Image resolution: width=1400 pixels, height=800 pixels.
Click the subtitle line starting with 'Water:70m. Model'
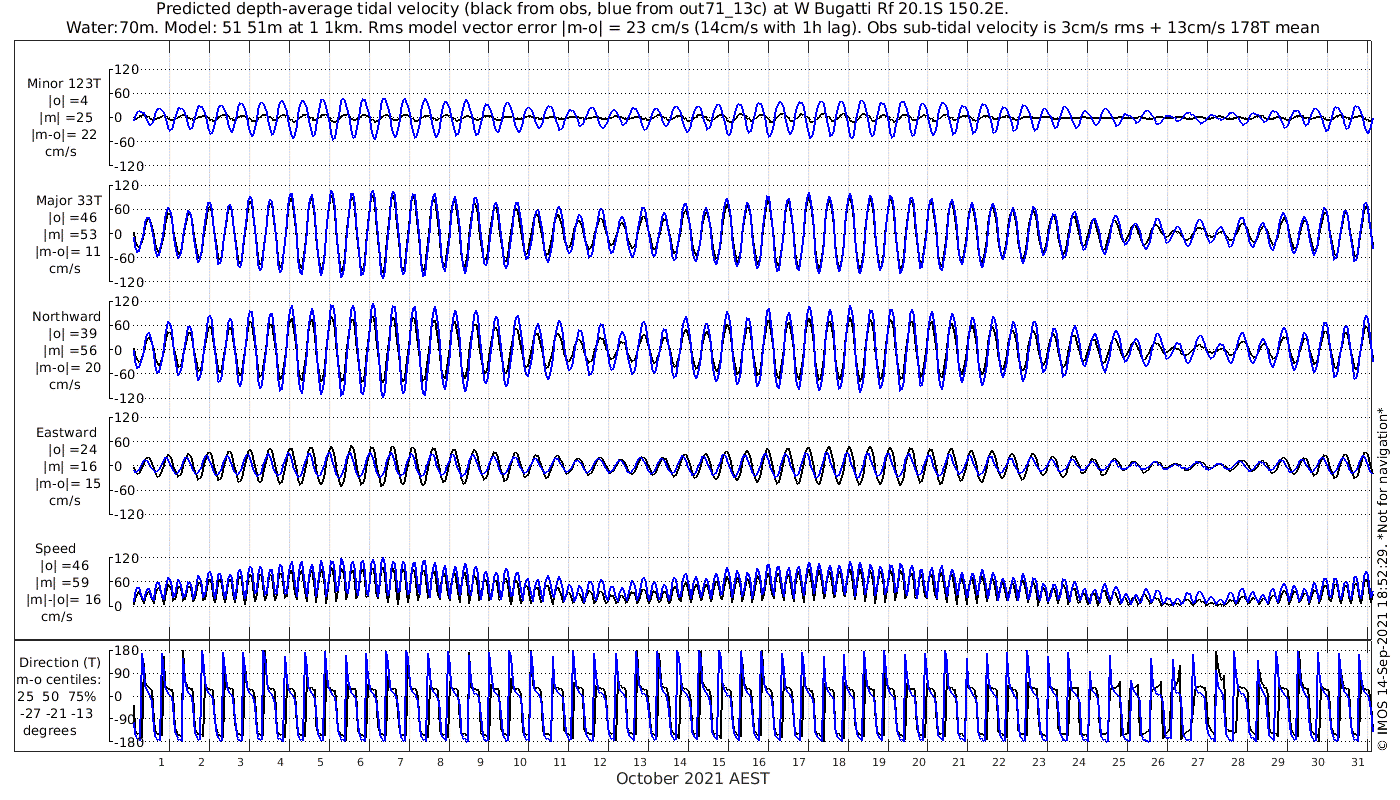[692, 27]
